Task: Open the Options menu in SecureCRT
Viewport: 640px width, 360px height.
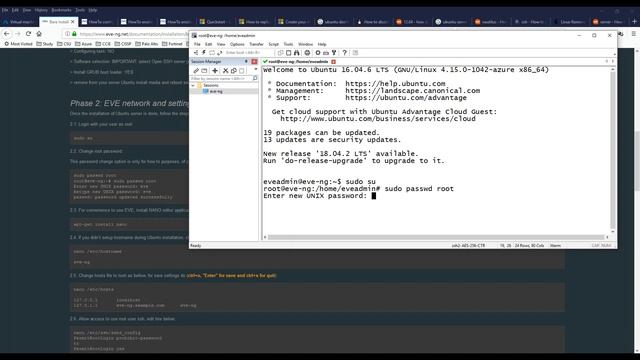Action: point(237,44)
